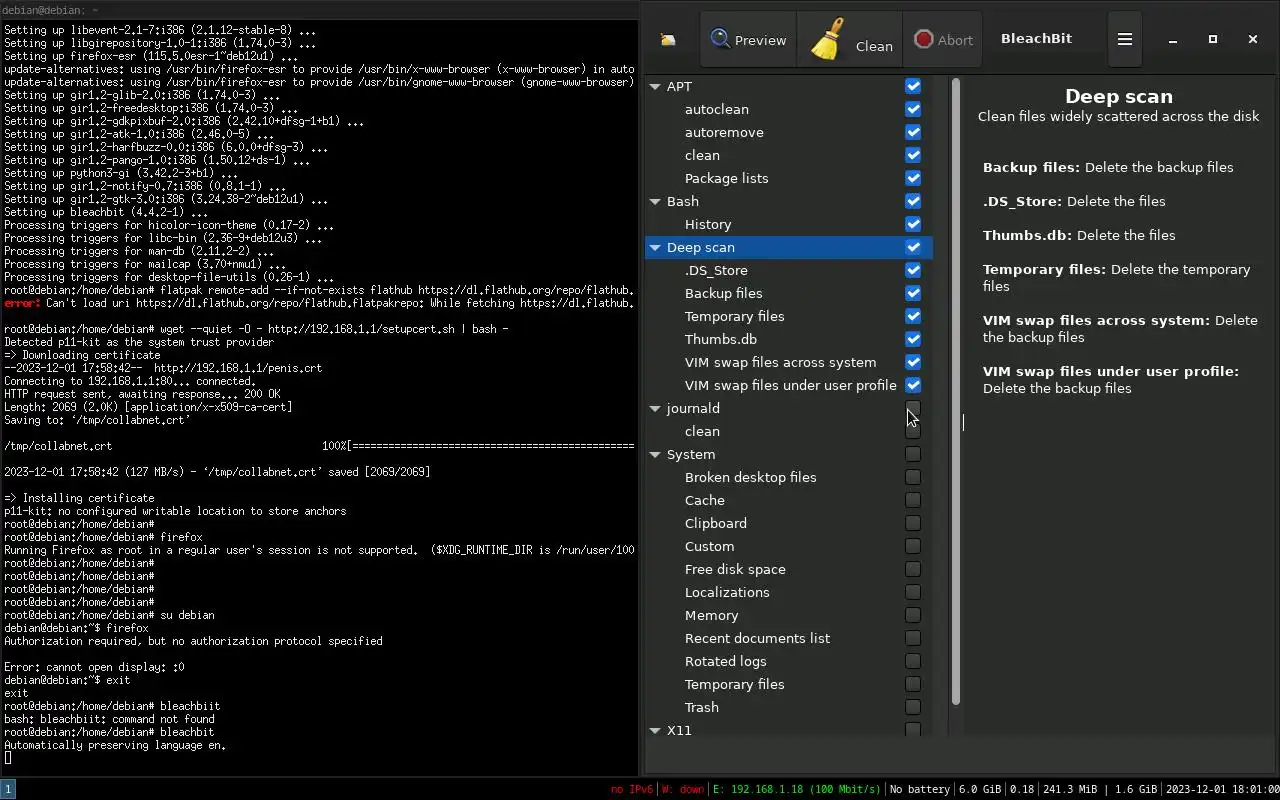The image size is (1280, 800).
Task: Collapse the Deep scan tree group
Action: (655, 247)
